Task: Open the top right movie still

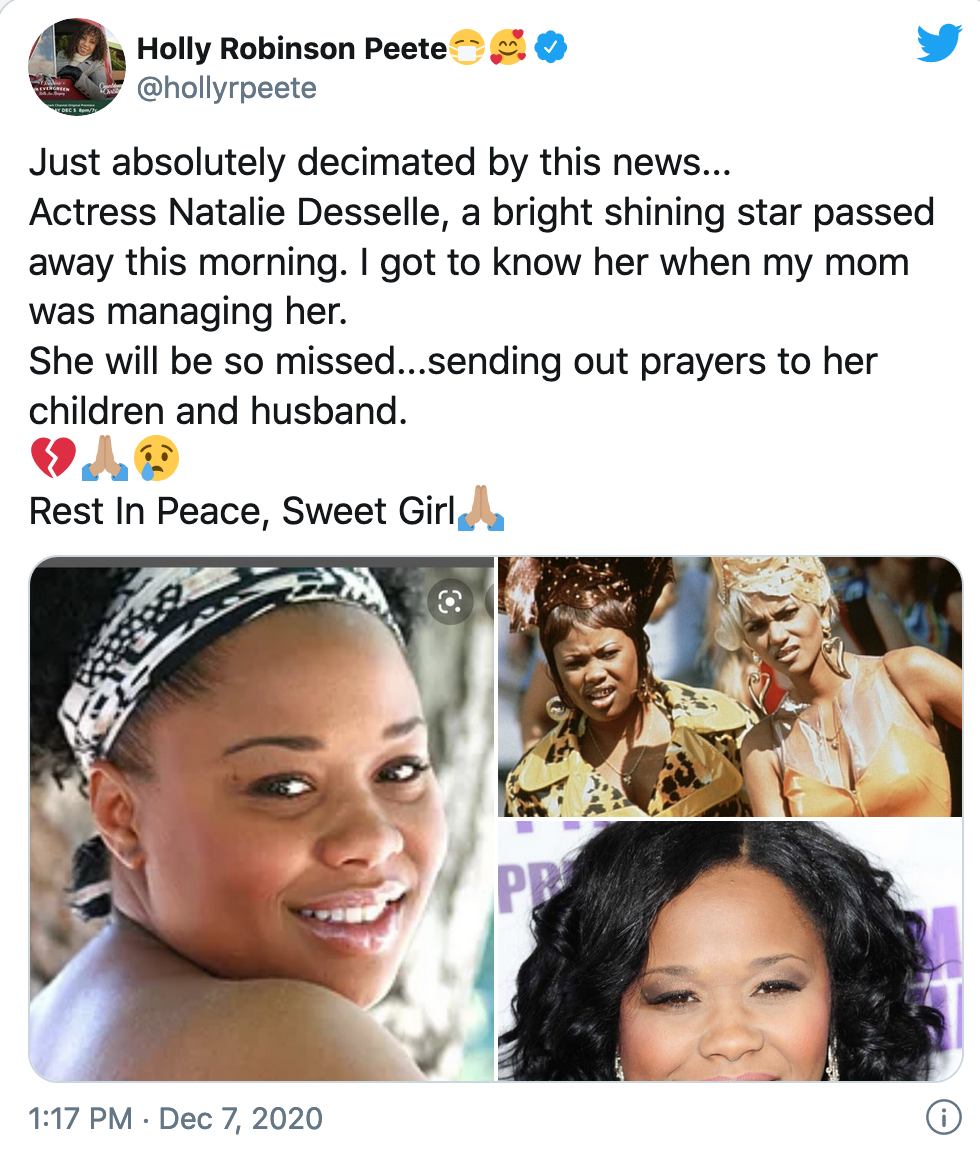Action: point(729,686)
